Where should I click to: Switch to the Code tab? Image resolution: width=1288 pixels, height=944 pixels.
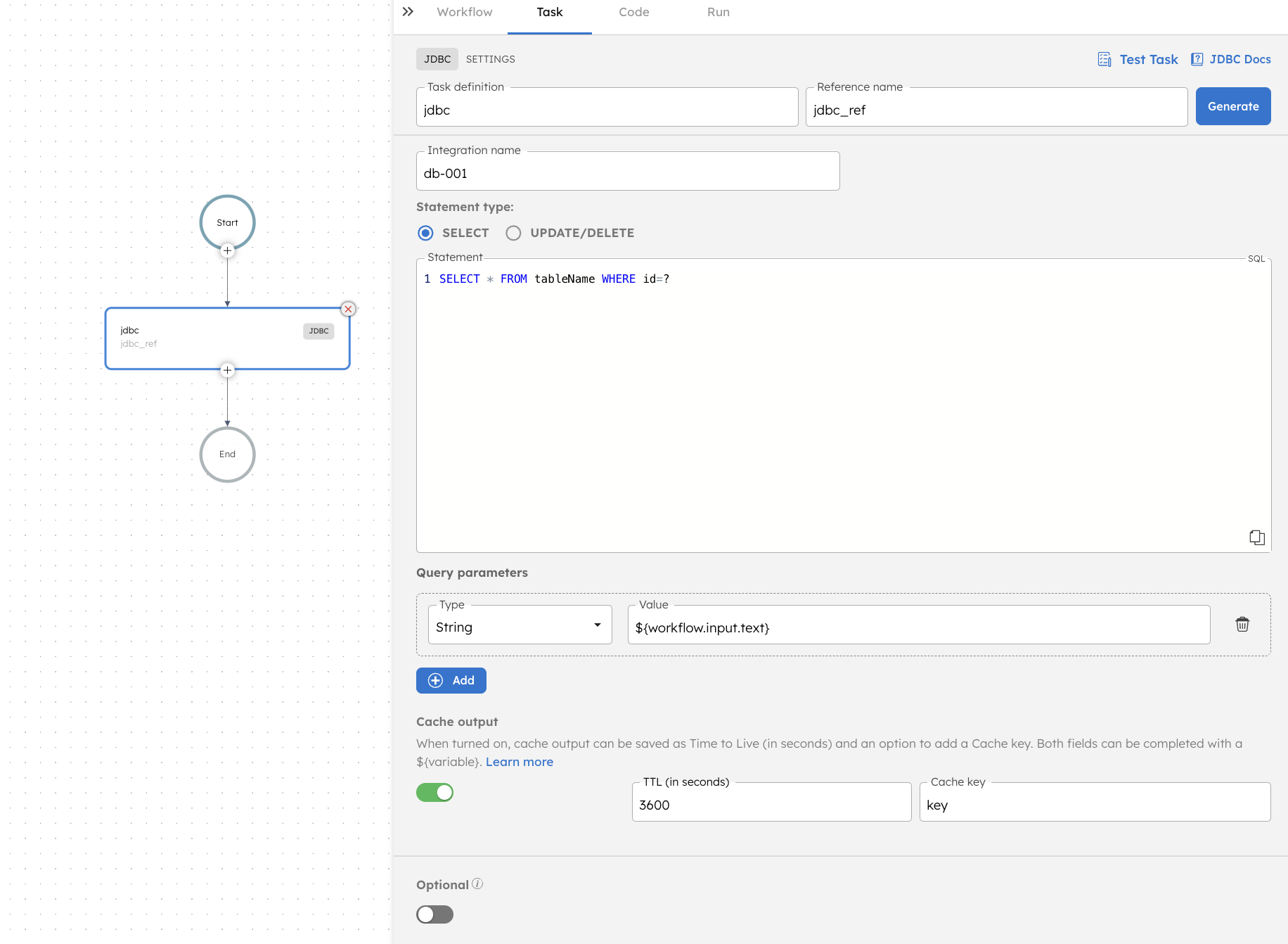coord(634,12)
